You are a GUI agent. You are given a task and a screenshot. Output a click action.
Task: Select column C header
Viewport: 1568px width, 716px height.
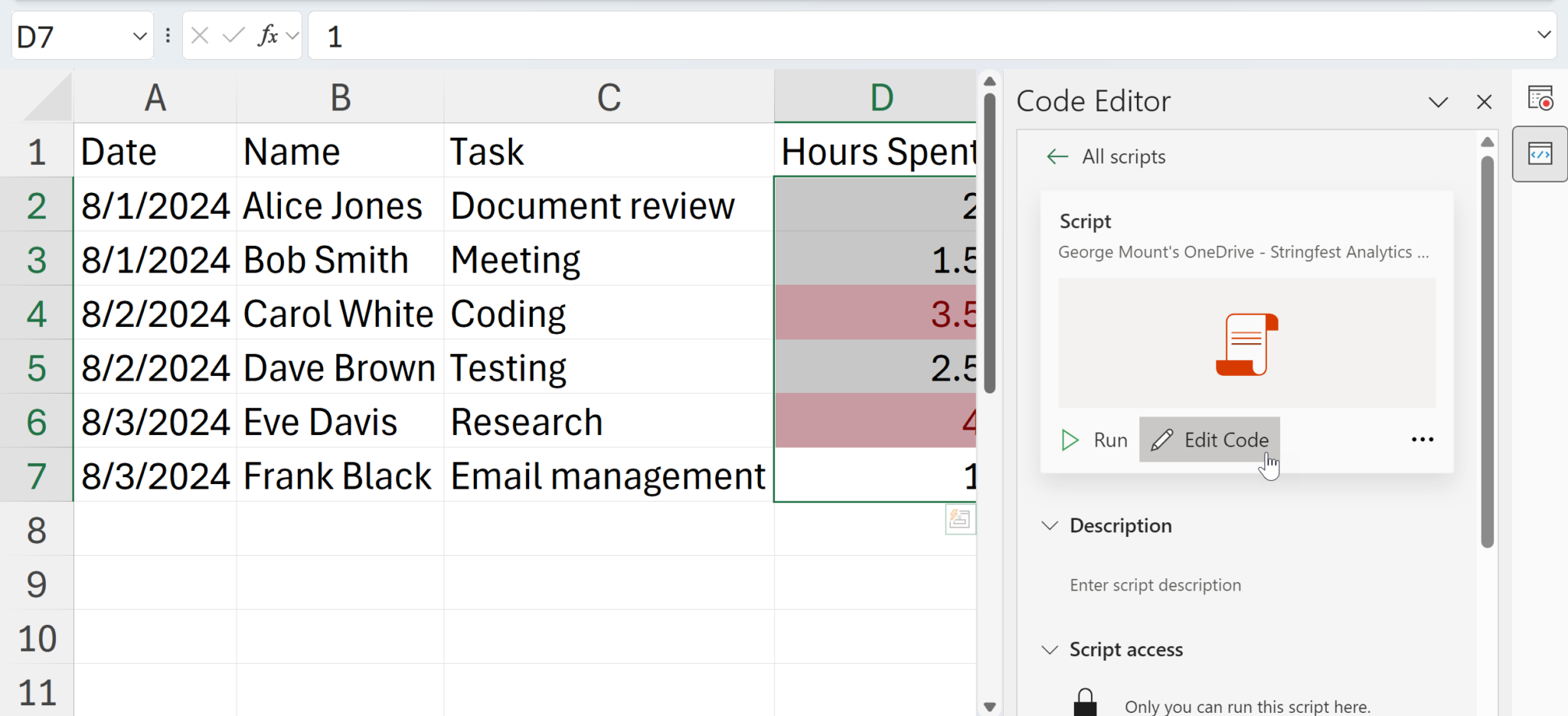coord(609,97)
